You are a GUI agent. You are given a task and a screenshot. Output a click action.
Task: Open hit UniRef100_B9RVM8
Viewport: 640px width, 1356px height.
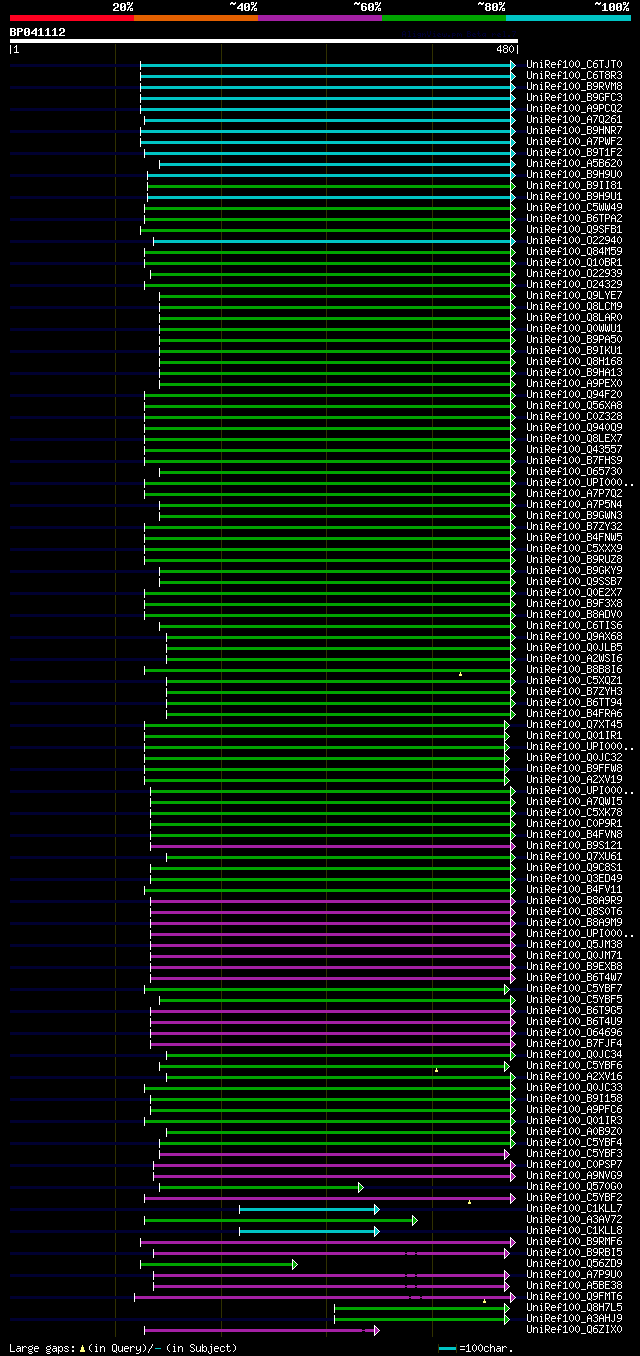[x=574, y=86]
